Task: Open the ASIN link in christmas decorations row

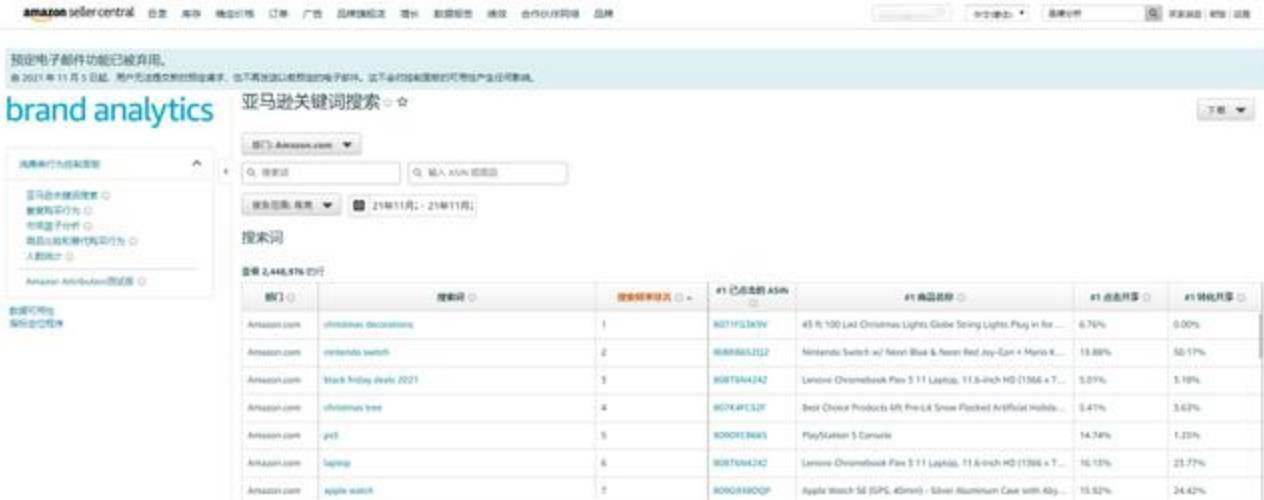Action: point(740,325)
